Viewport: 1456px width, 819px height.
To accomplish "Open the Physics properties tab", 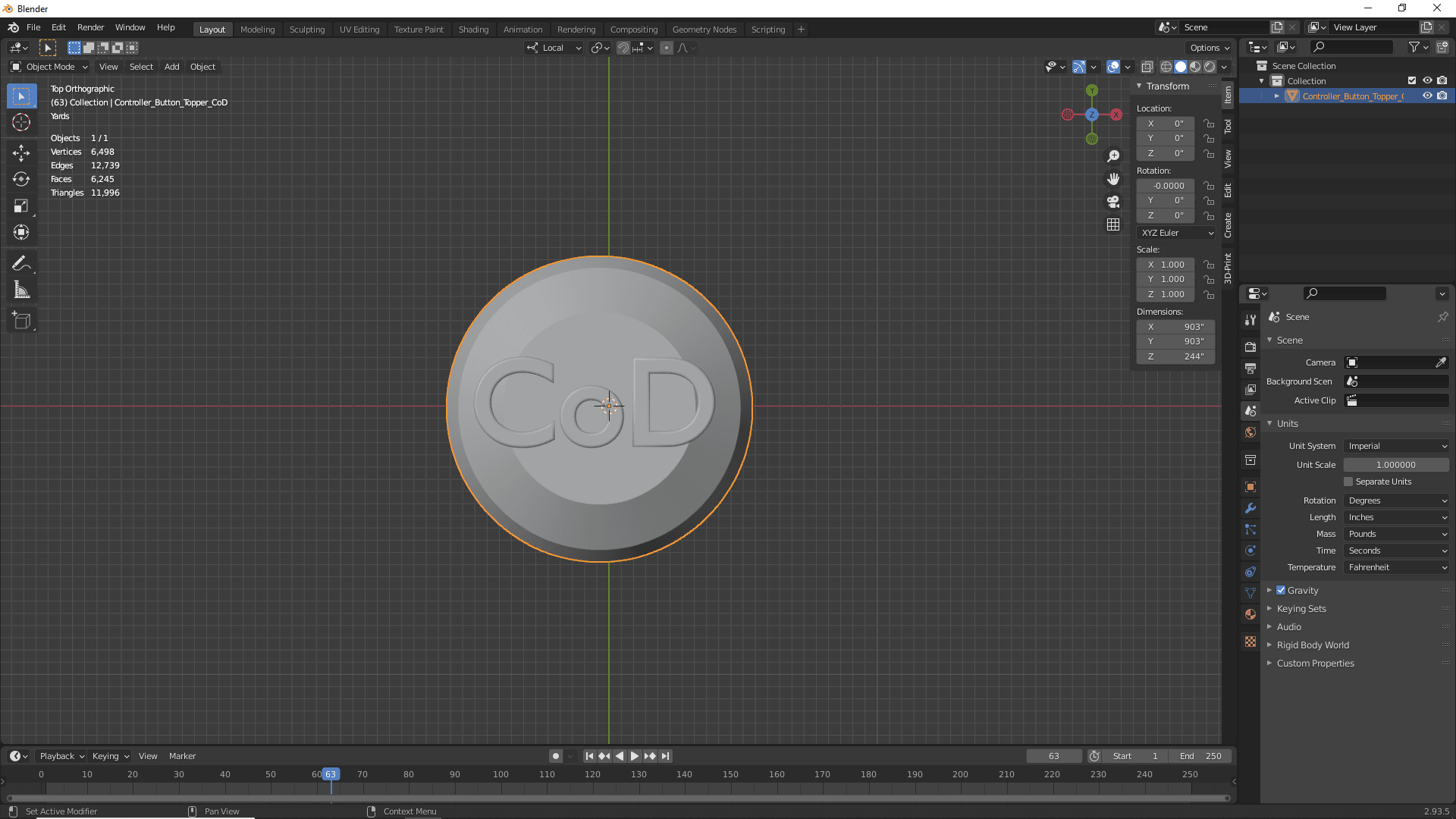I will (x=1250, y=551).
